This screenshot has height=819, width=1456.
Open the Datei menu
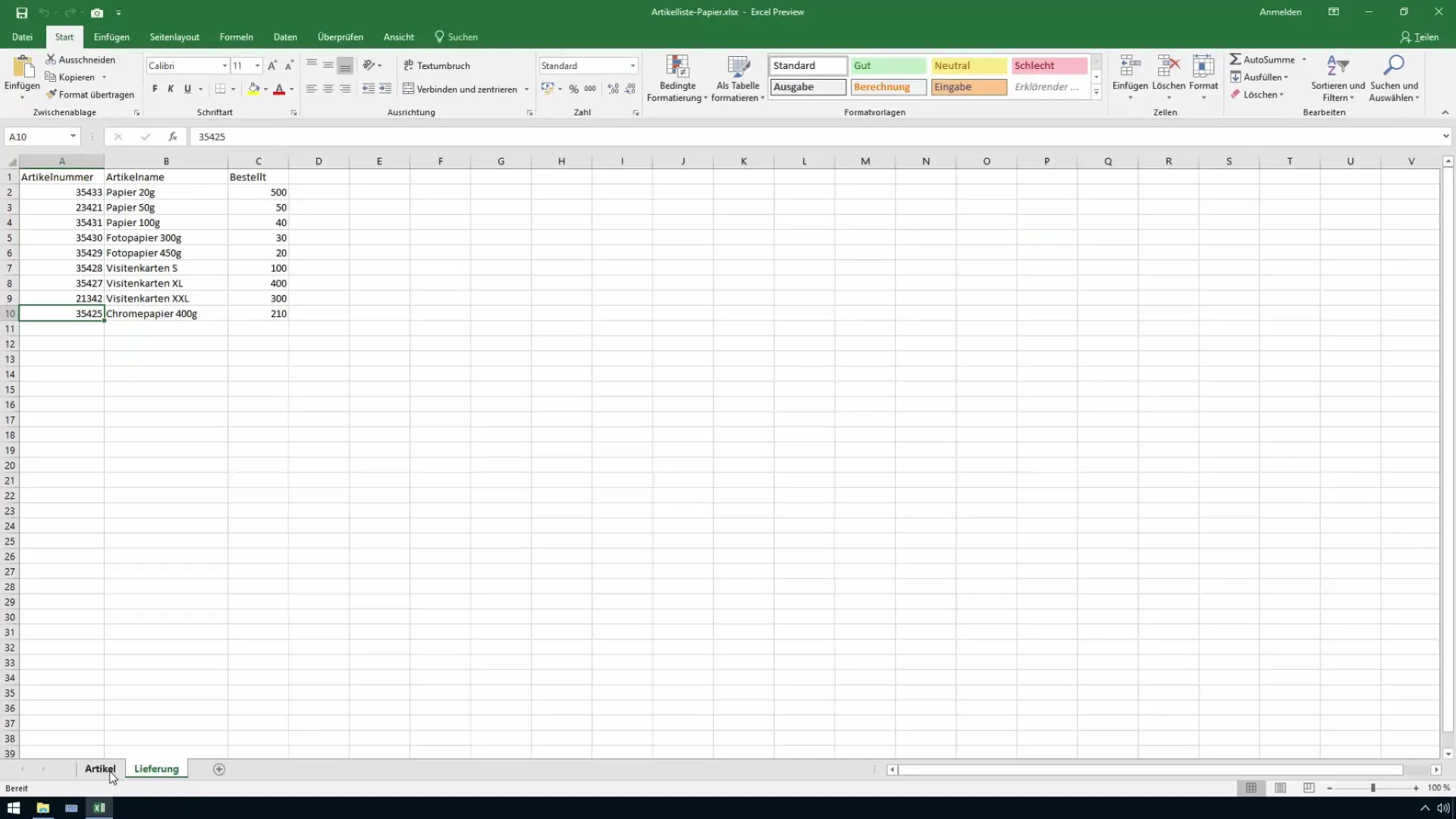click(22, 36)
